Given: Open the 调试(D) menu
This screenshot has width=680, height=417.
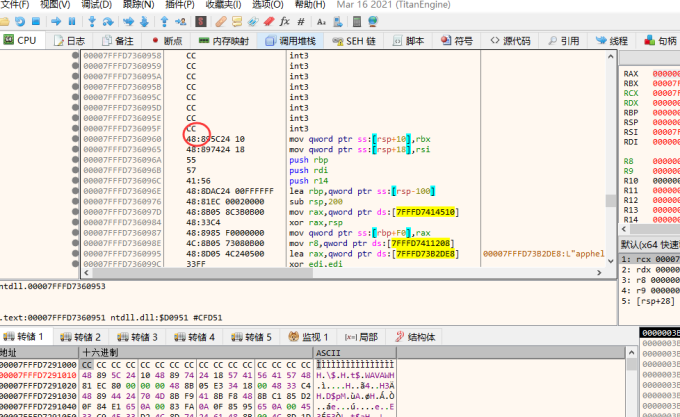Looking at the screenshot, I should pyautogui.click(x=96, y=5).
